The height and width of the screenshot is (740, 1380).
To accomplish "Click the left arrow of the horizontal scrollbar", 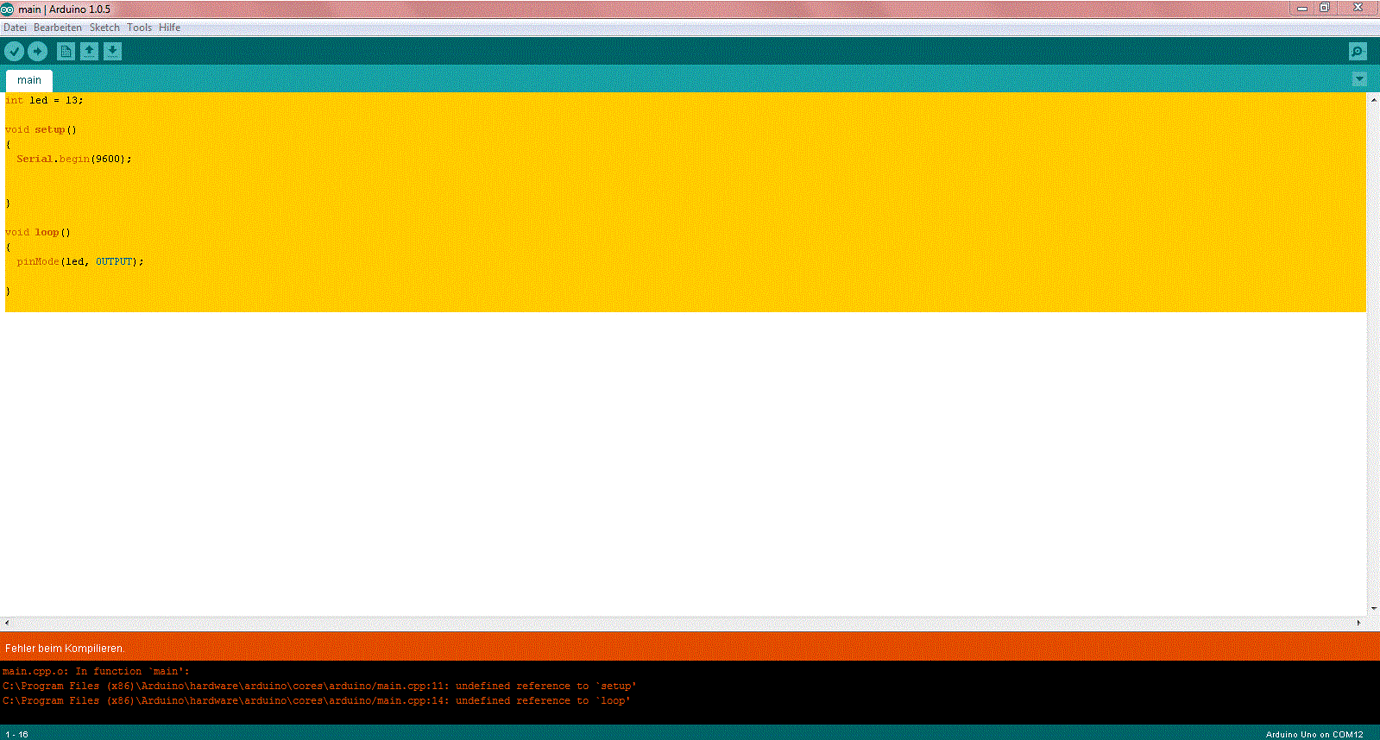I will [6, 622].
